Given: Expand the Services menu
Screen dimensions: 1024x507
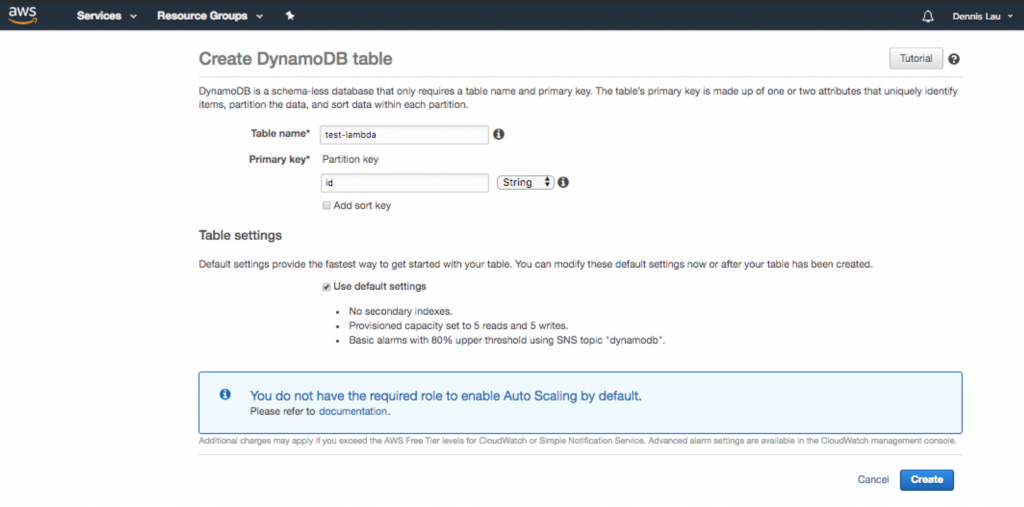Looking at the screenshot, I should point(105,16).
